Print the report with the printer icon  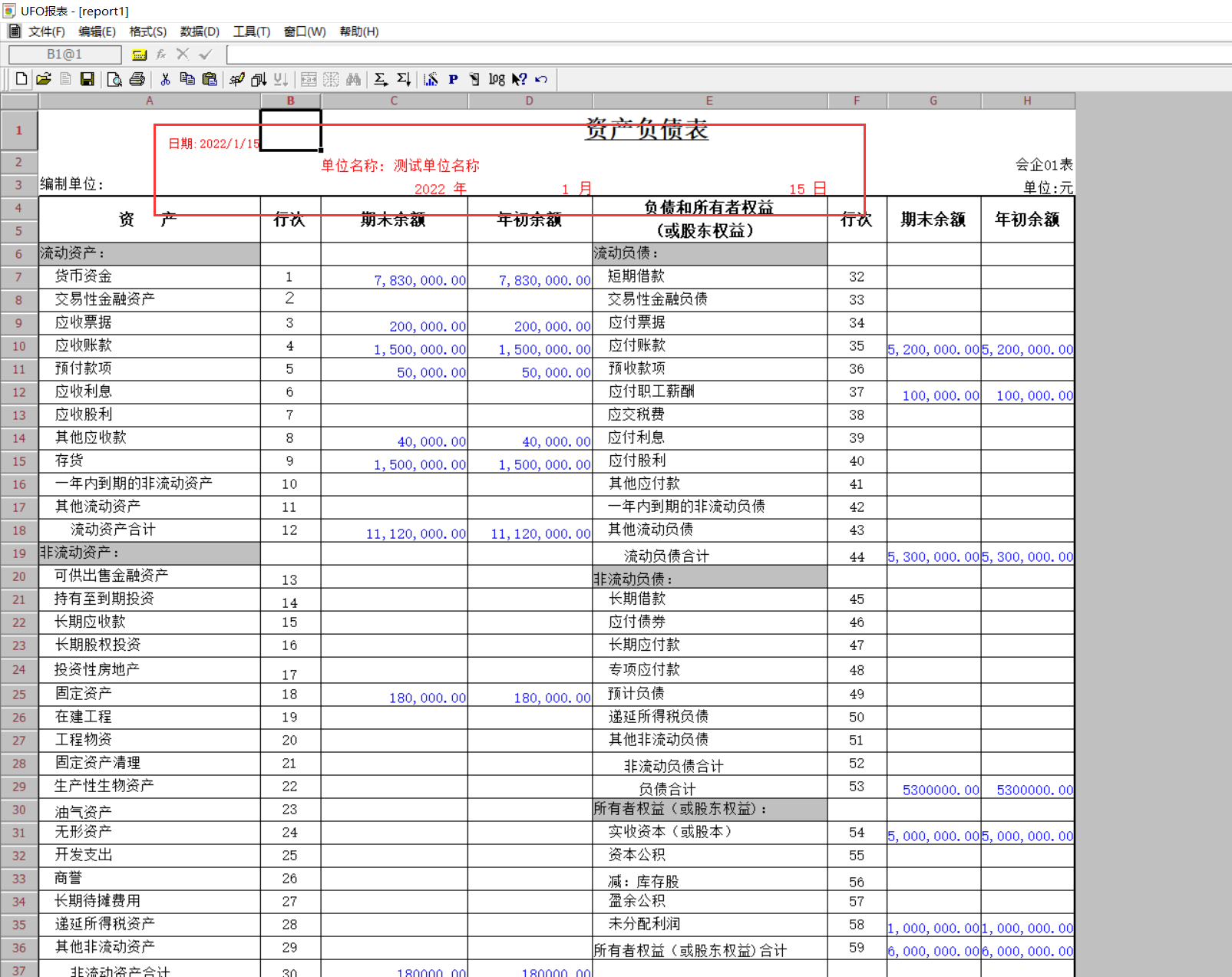pyautogui.click(x=137, y=79)
